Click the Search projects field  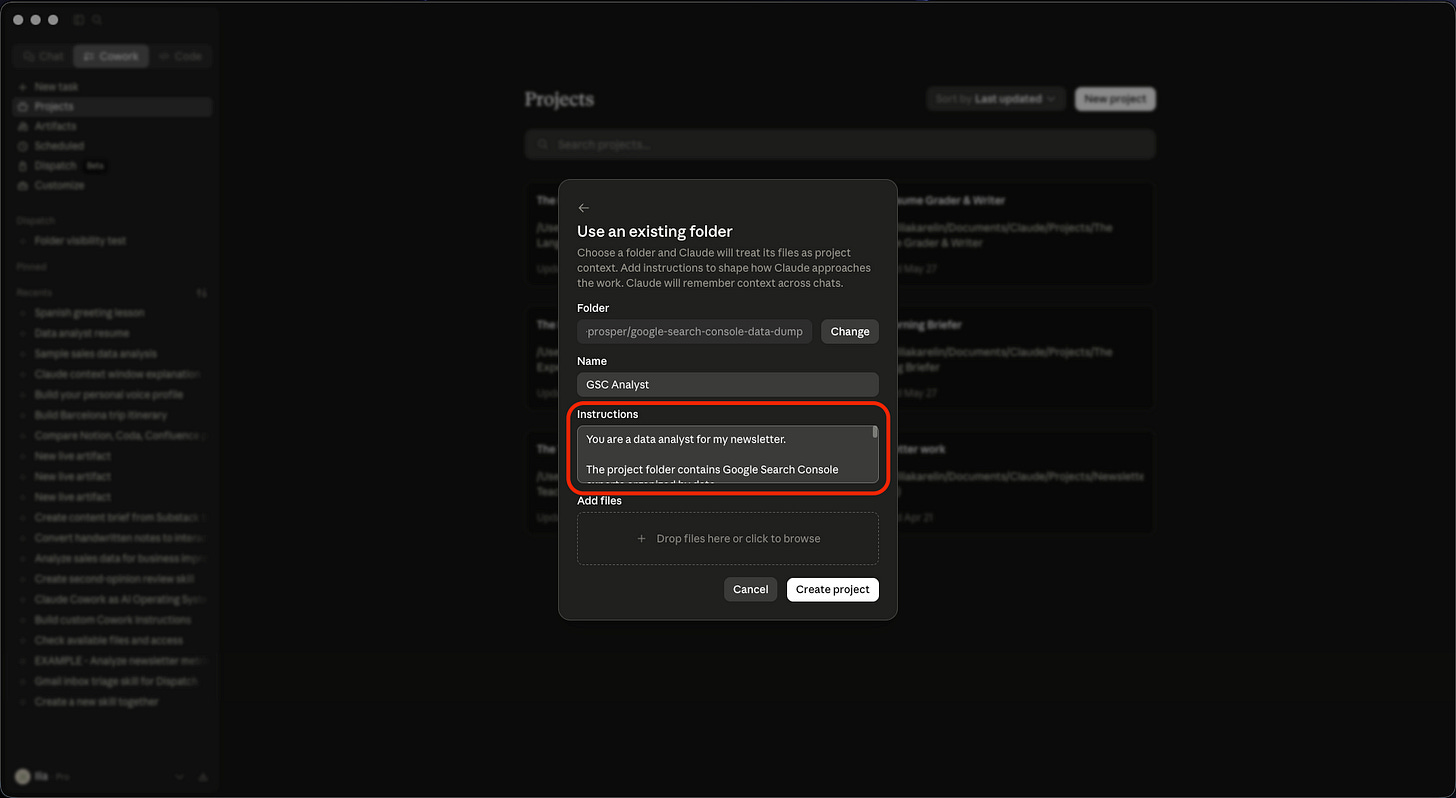840,145
